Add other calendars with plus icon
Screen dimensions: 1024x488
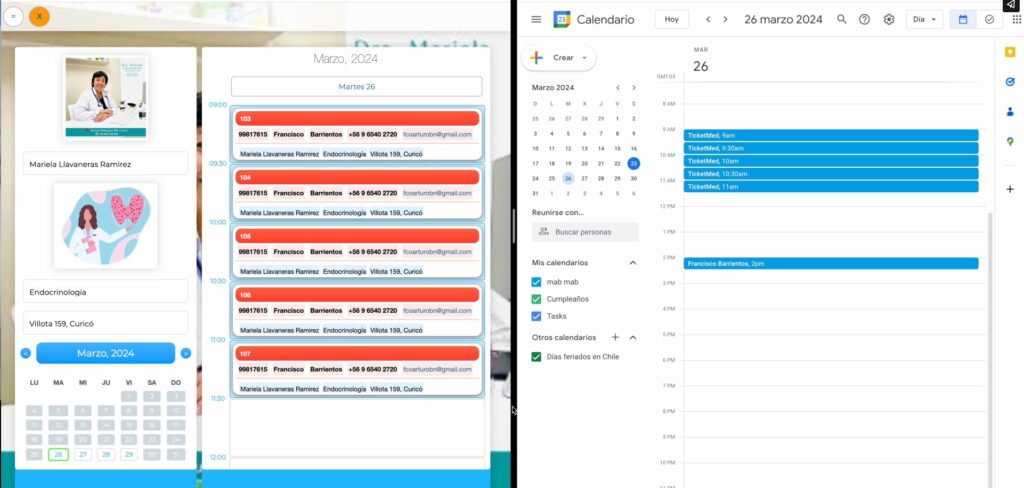pos(615,338)
